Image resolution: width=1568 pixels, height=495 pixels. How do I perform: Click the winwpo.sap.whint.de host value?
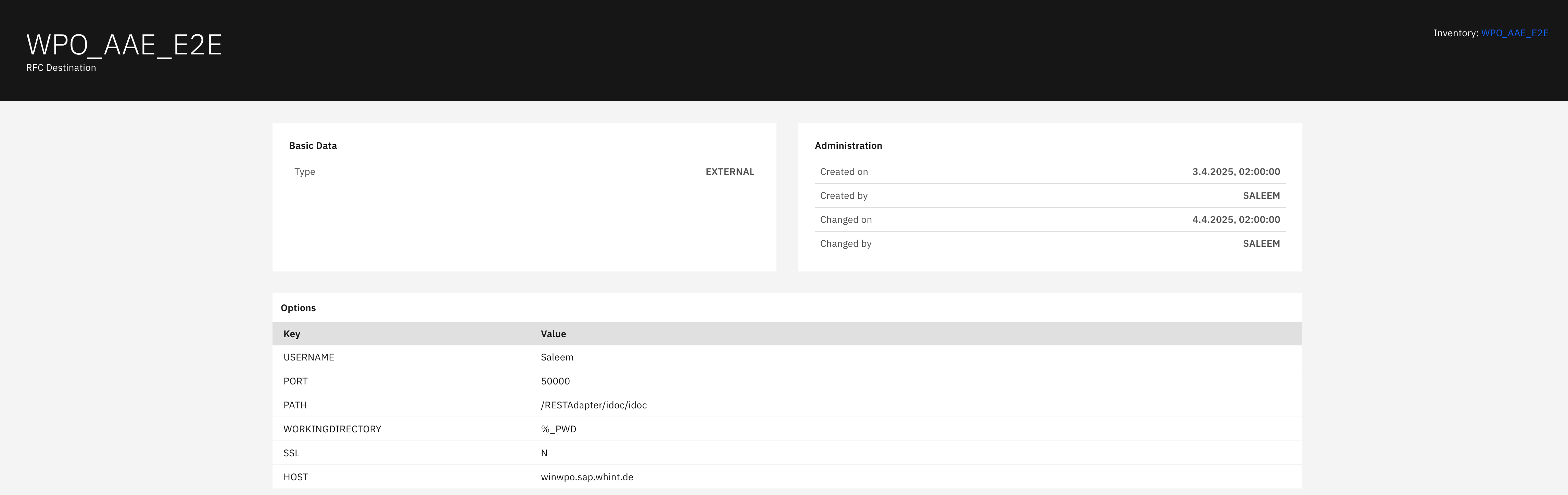coord(586,477)
